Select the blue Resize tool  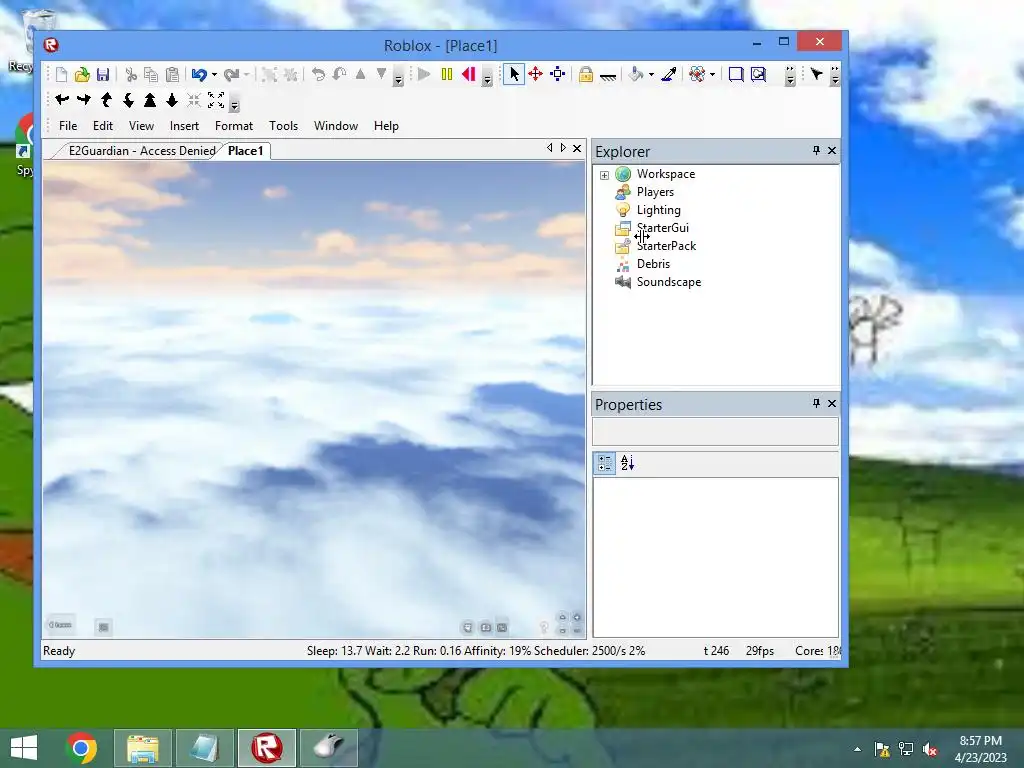point(558,74)
